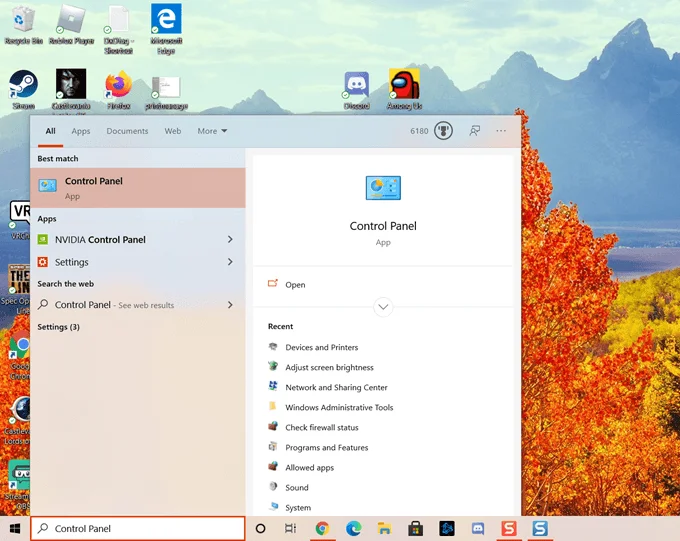Expand more actions chevron below Open

point(383,307)
